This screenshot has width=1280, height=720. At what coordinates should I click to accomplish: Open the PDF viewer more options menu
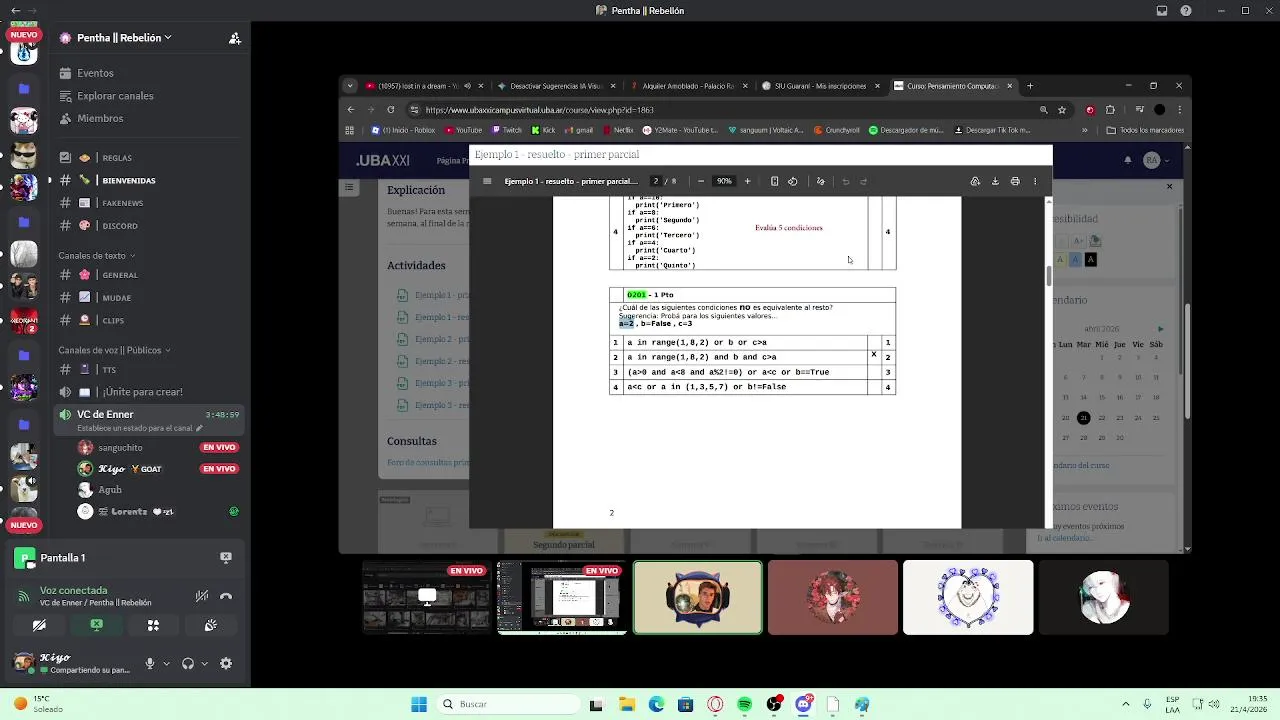[1035, 181]
